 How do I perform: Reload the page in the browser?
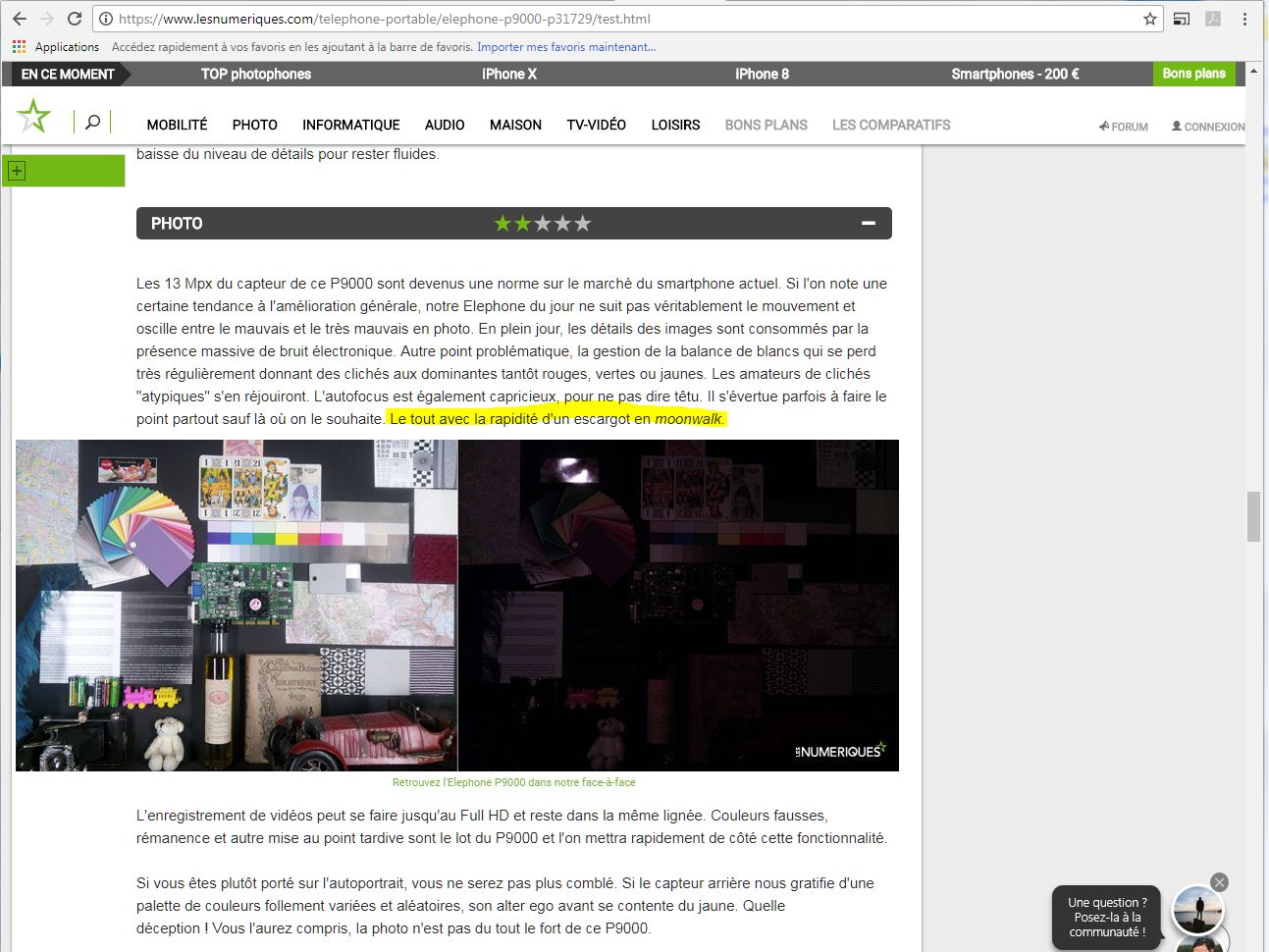75,19
